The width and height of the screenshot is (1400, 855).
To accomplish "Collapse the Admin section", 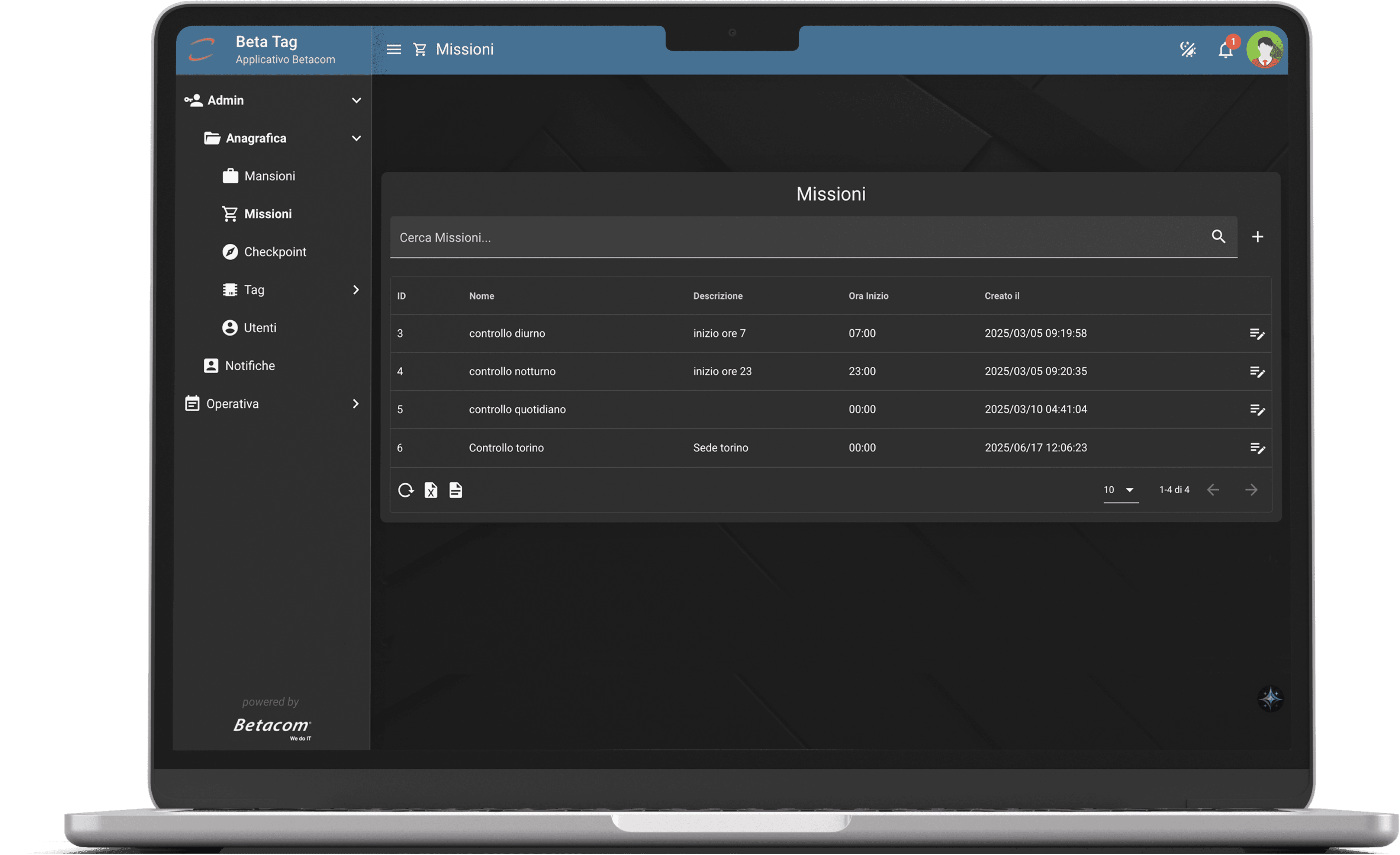I will pos(356,100).
